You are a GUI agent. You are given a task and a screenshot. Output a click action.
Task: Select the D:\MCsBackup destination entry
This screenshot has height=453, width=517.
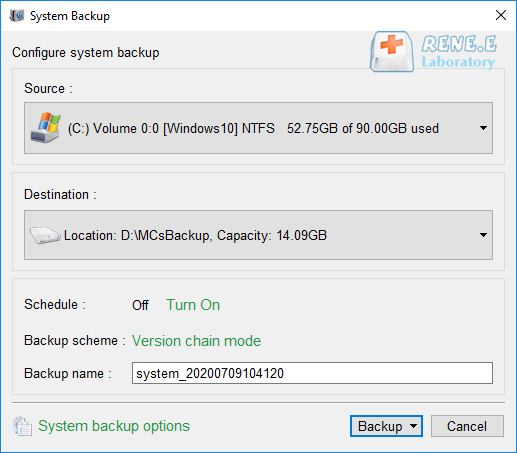[x=258, y=235]
